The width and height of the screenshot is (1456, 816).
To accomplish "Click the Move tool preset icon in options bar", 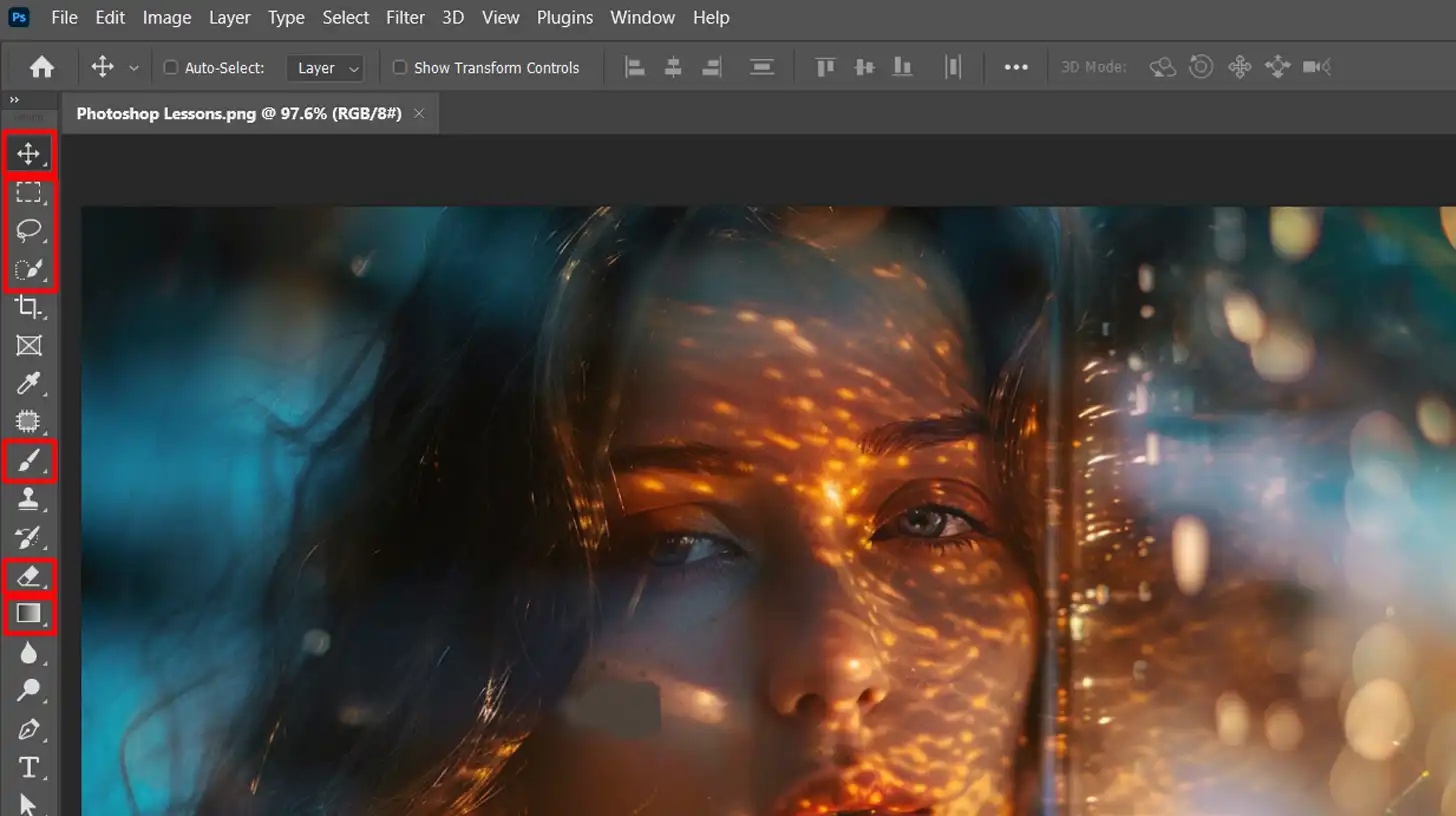I will pyautogui.click(x=102, y=67).
